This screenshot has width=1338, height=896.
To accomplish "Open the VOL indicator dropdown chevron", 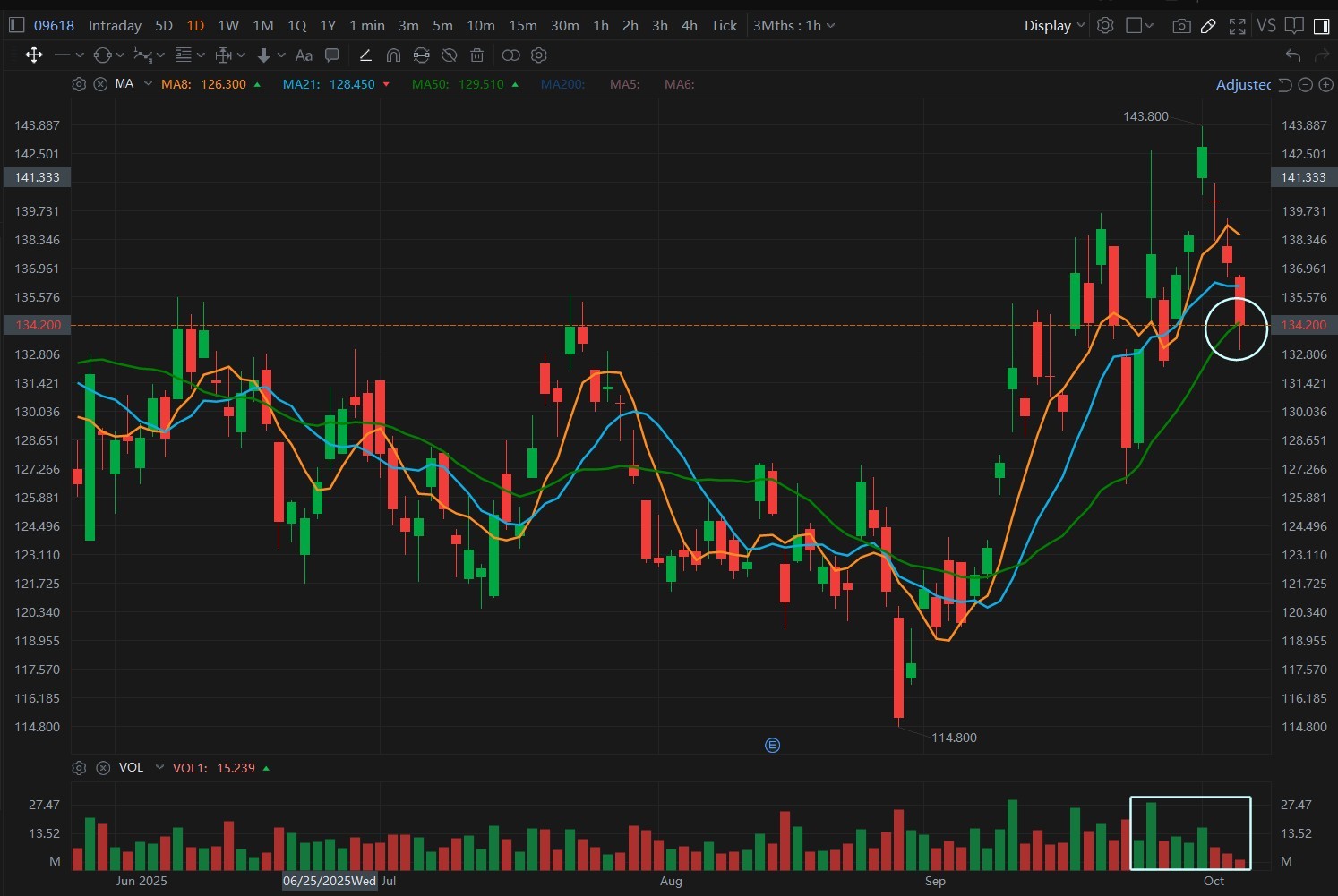I will pyautogui.click(x=159, y=768).
